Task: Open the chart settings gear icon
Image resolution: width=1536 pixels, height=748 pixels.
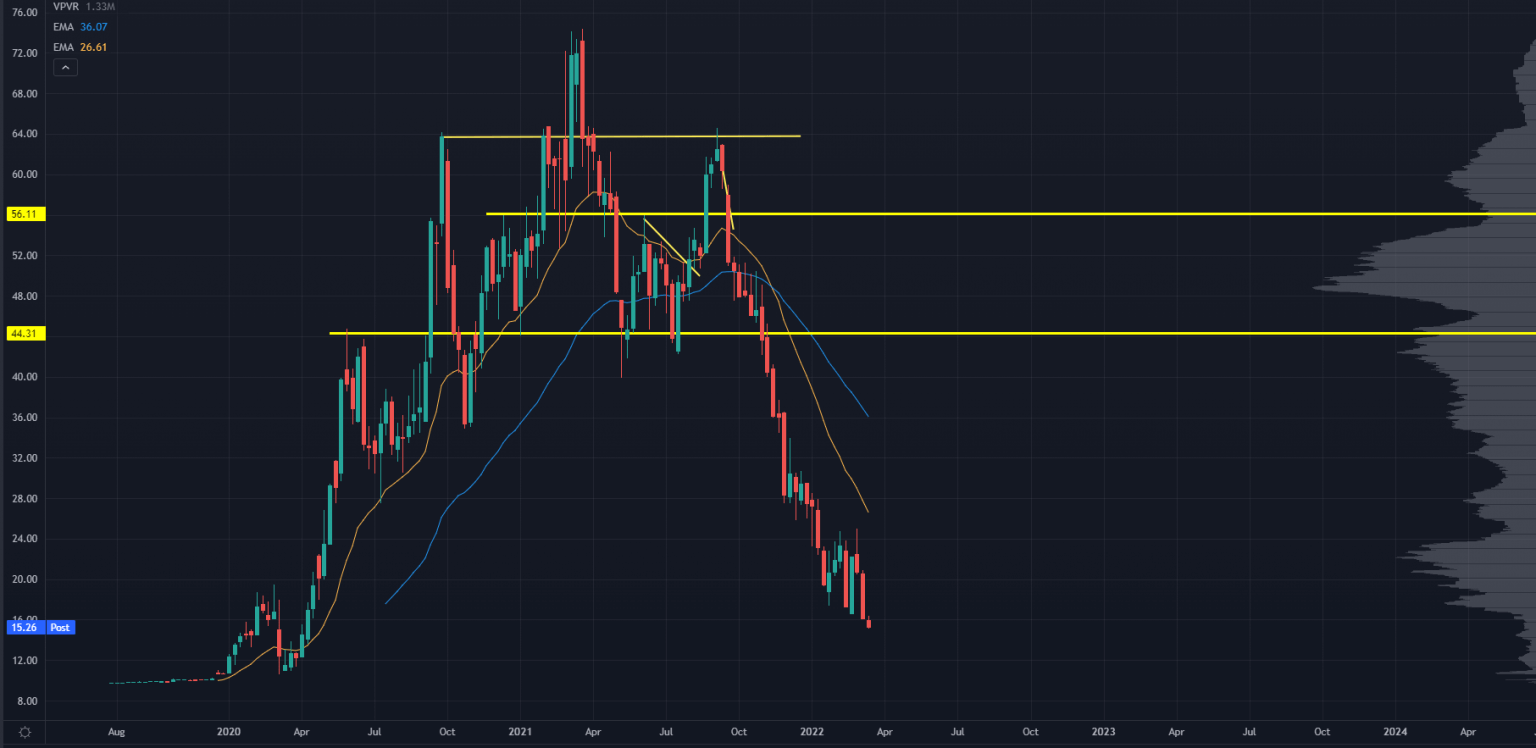Action: (x=25, y=732)
